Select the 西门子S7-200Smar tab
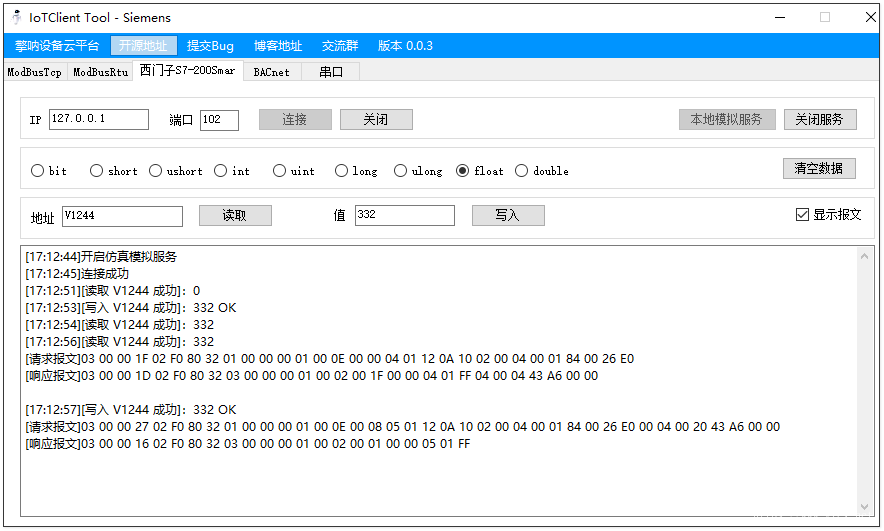The width and height of the screenshot is (884, 531). tap(188, 70)
